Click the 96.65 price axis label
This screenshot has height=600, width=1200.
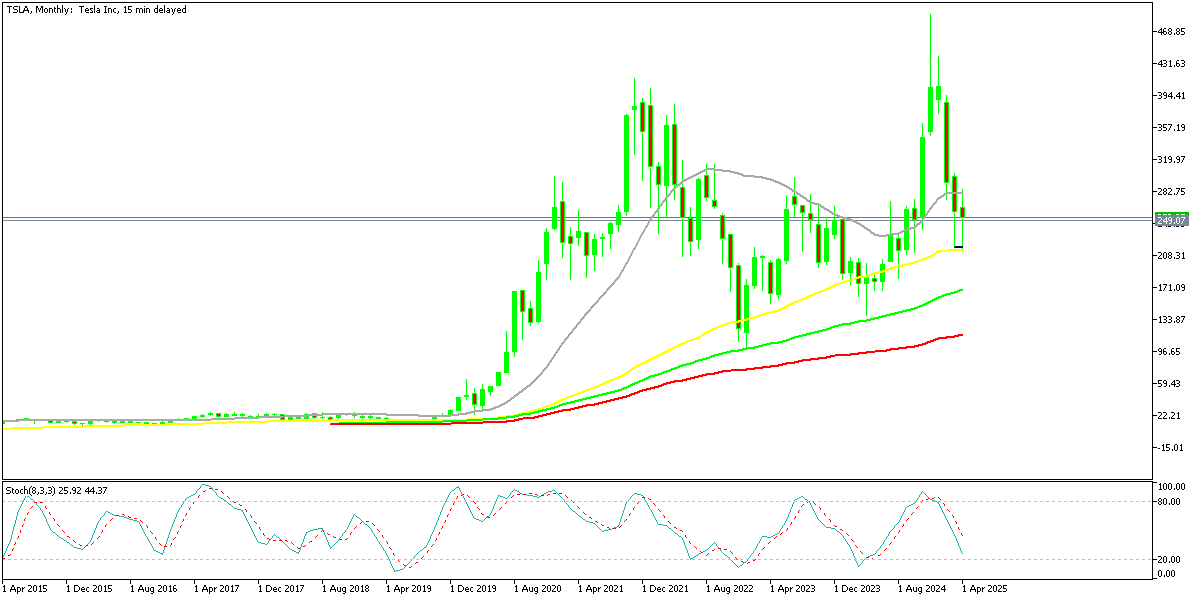click(1170, 352)
